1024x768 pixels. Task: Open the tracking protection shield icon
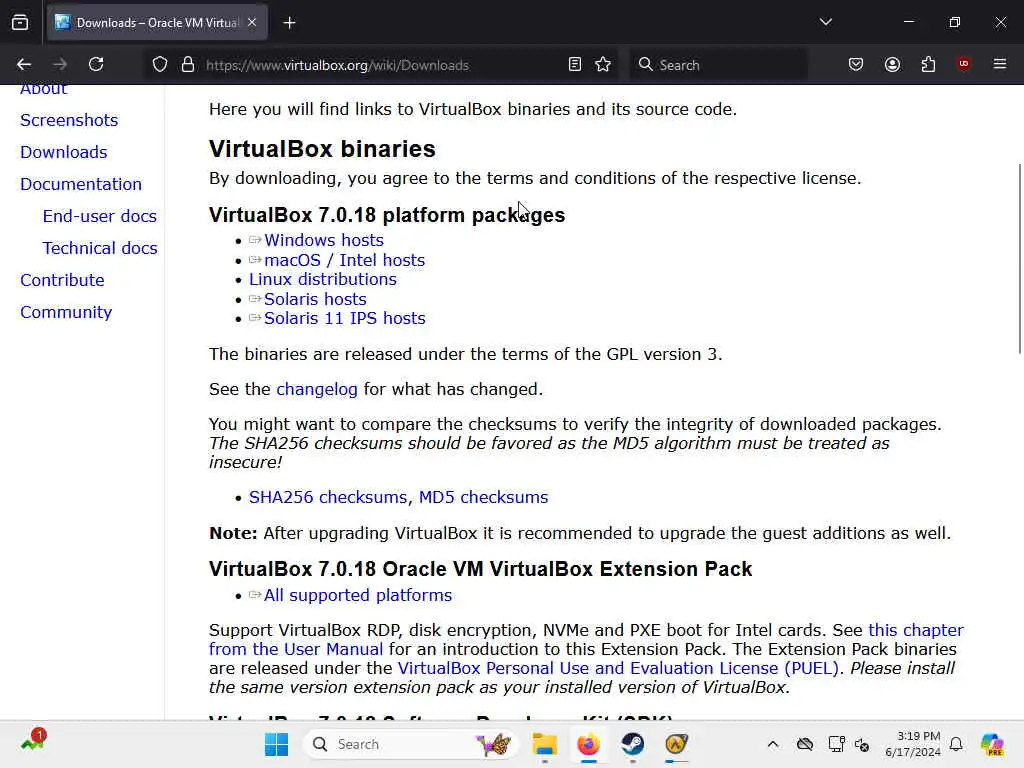tap(160, 65)
